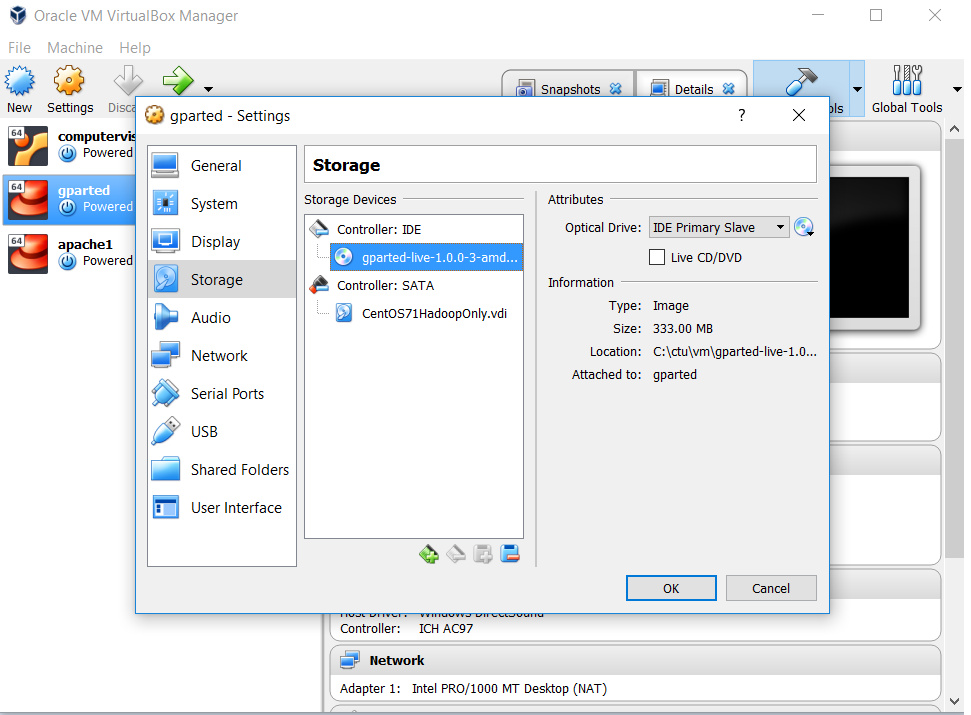Click the Settings gear toolbar icon
Image resolution: width=971 pixels, height=715 pixels.
(69, 81)
